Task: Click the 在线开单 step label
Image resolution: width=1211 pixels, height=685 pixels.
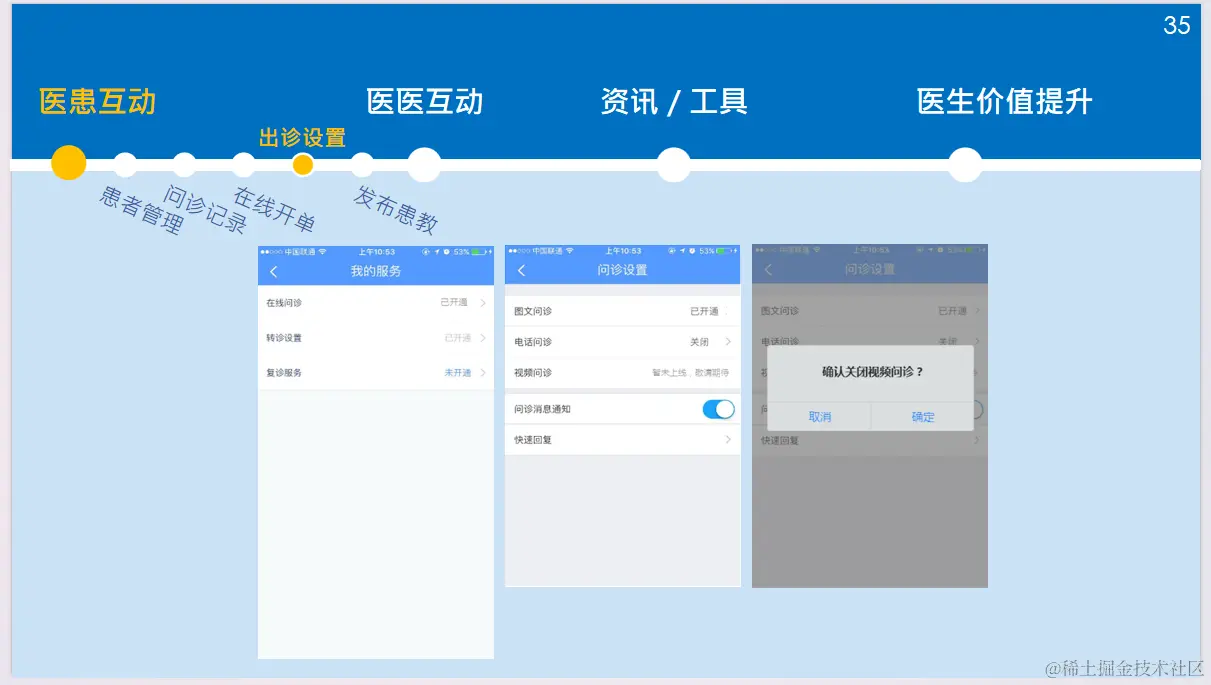Action: click(x=274, y=209)
